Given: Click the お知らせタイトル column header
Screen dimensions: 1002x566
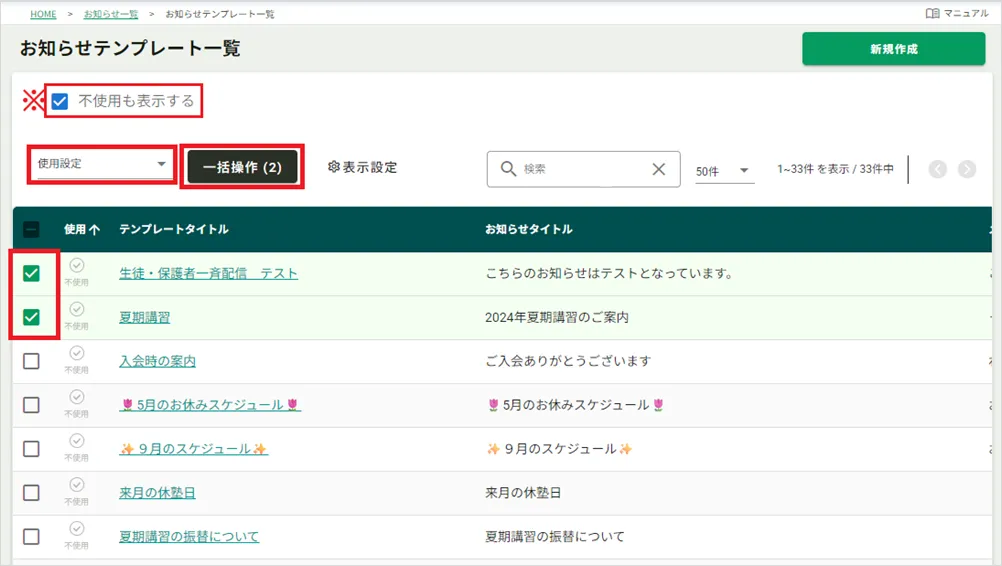Looking at the screenshot, I should coord(528,229).
